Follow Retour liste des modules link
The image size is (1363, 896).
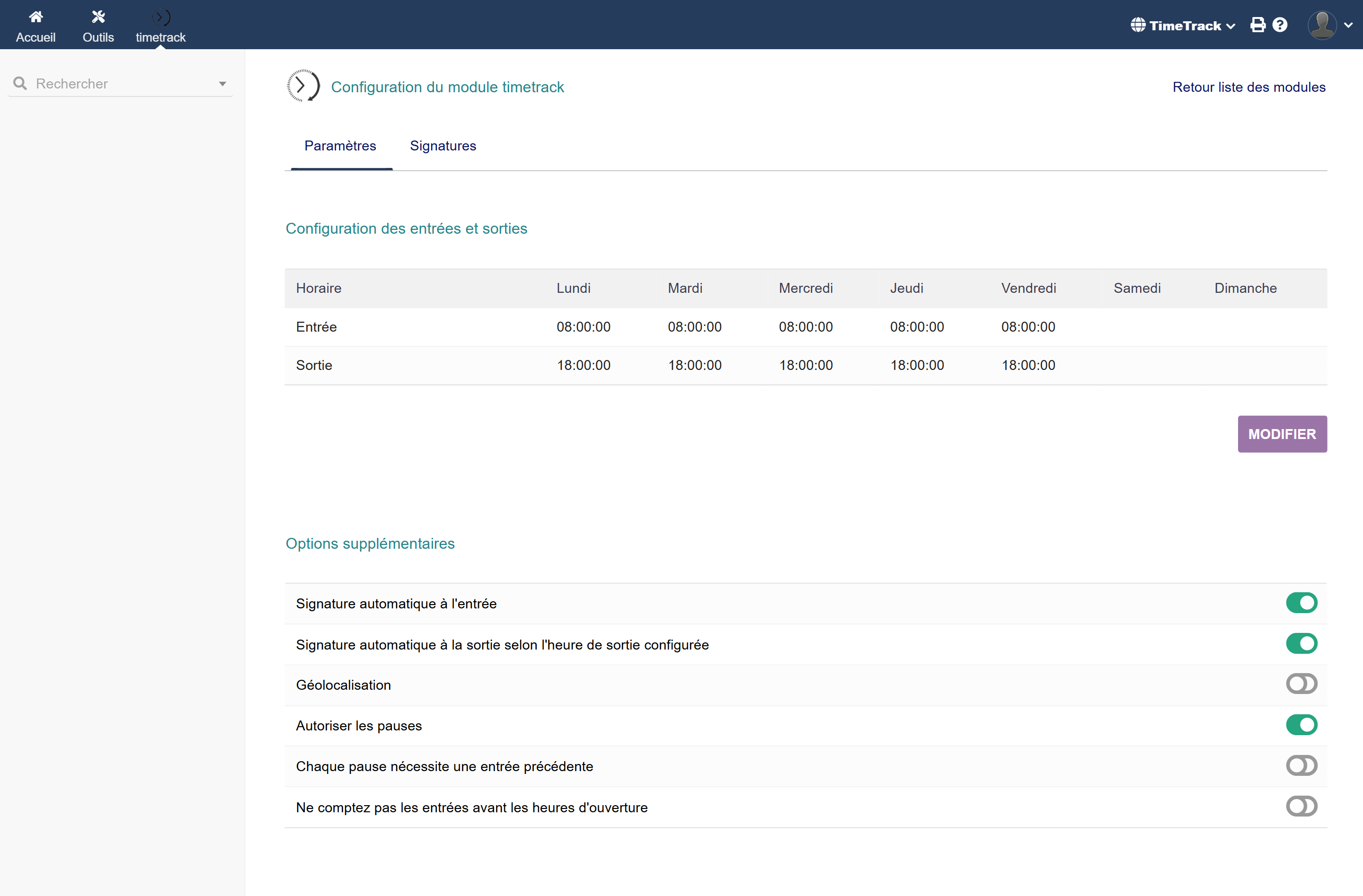(x=1248, y=87)
